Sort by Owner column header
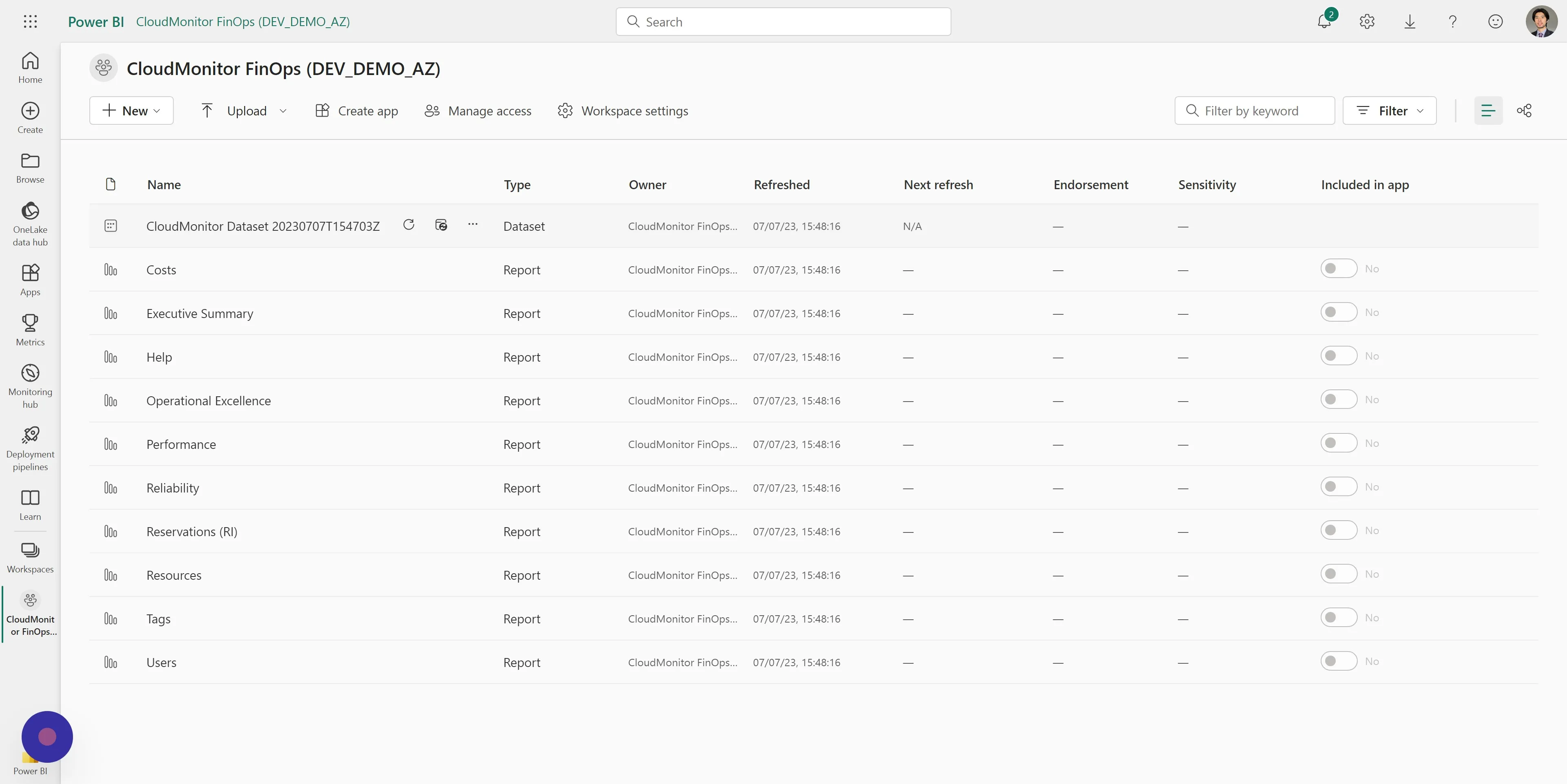1567x784 pixels. [x=647, y=184]
